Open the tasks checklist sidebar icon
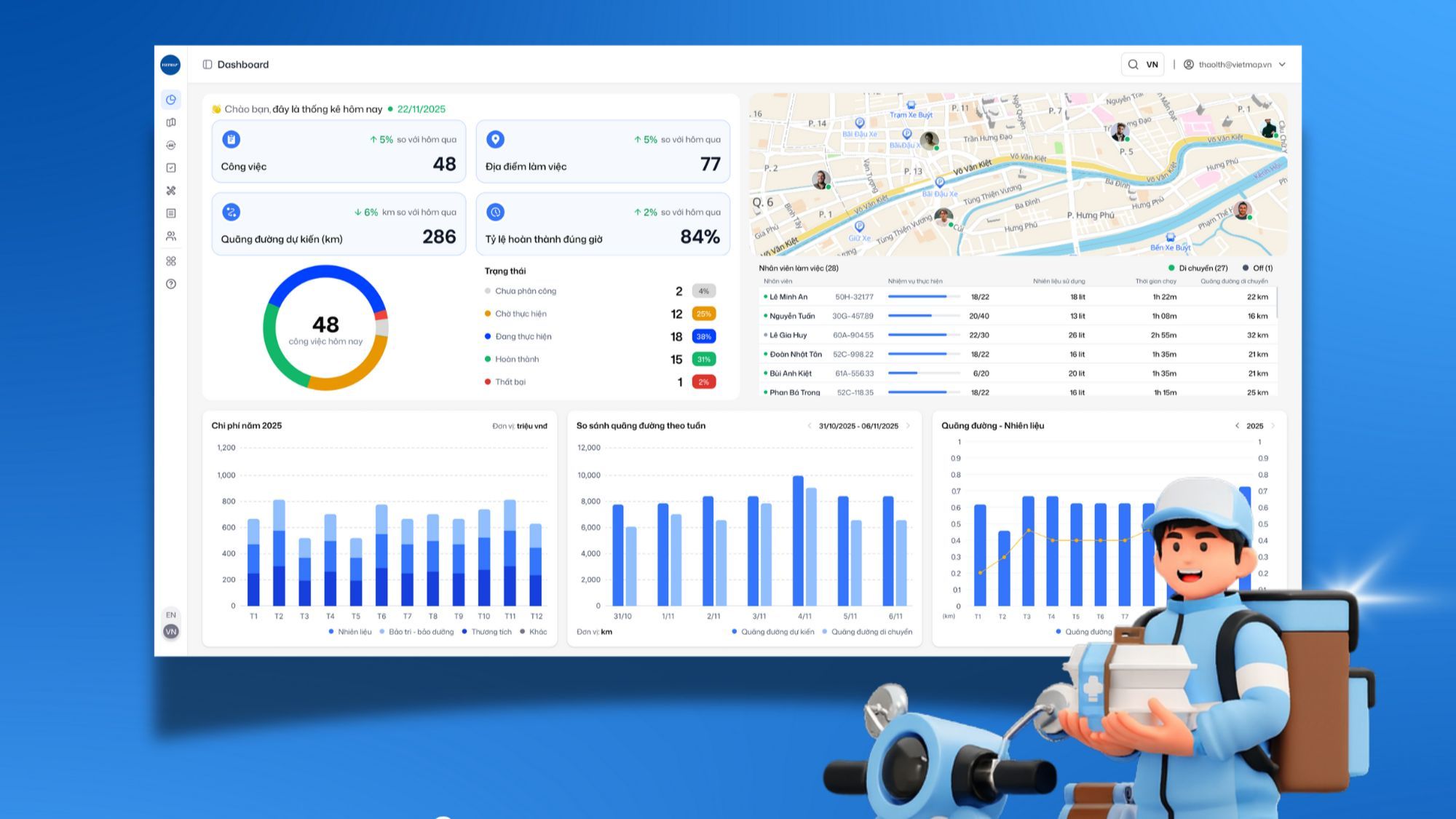 [x=171, y=167]
